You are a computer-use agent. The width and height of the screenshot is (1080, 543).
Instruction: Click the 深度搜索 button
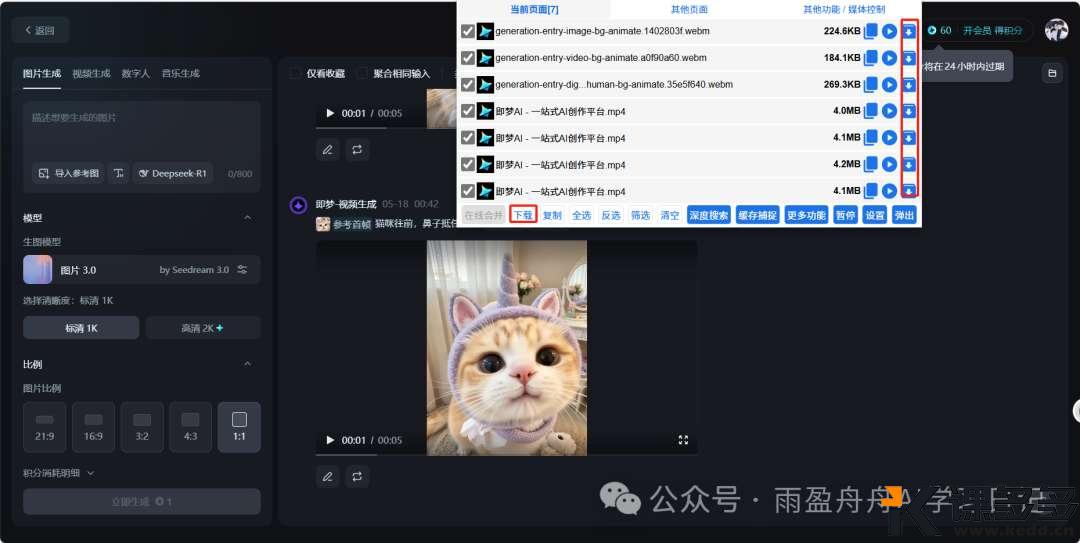tap(708, 215)
